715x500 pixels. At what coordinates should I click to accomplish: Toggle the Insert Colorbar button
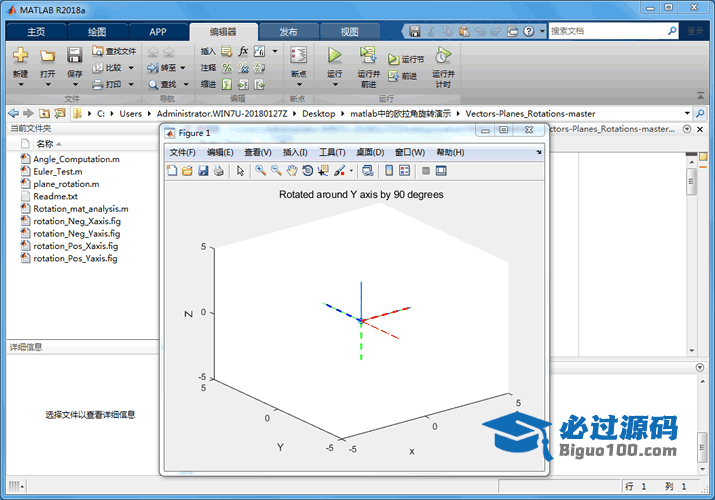(x=390, y=171)
